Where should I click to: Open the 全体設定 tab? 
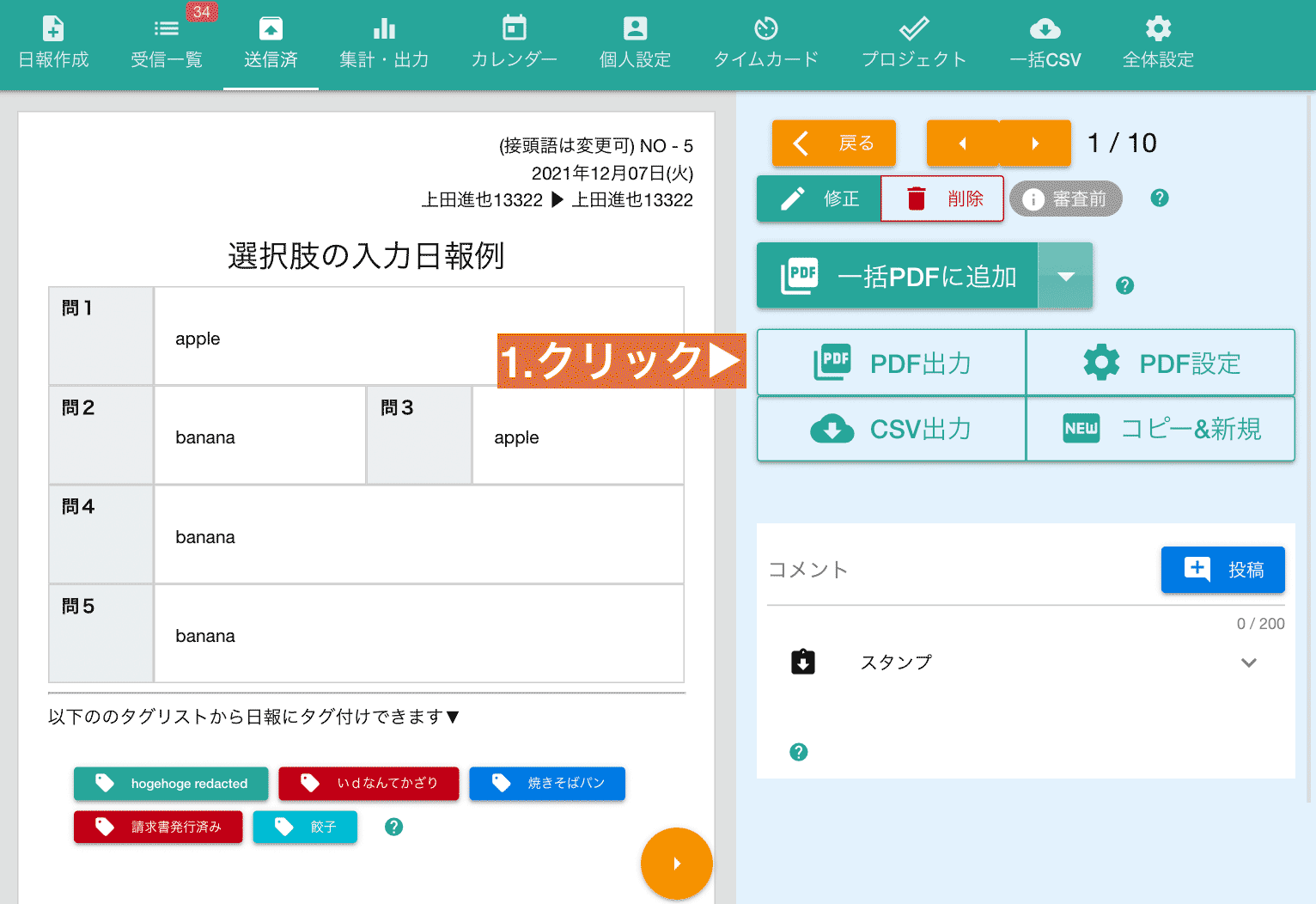point(1158,43)
